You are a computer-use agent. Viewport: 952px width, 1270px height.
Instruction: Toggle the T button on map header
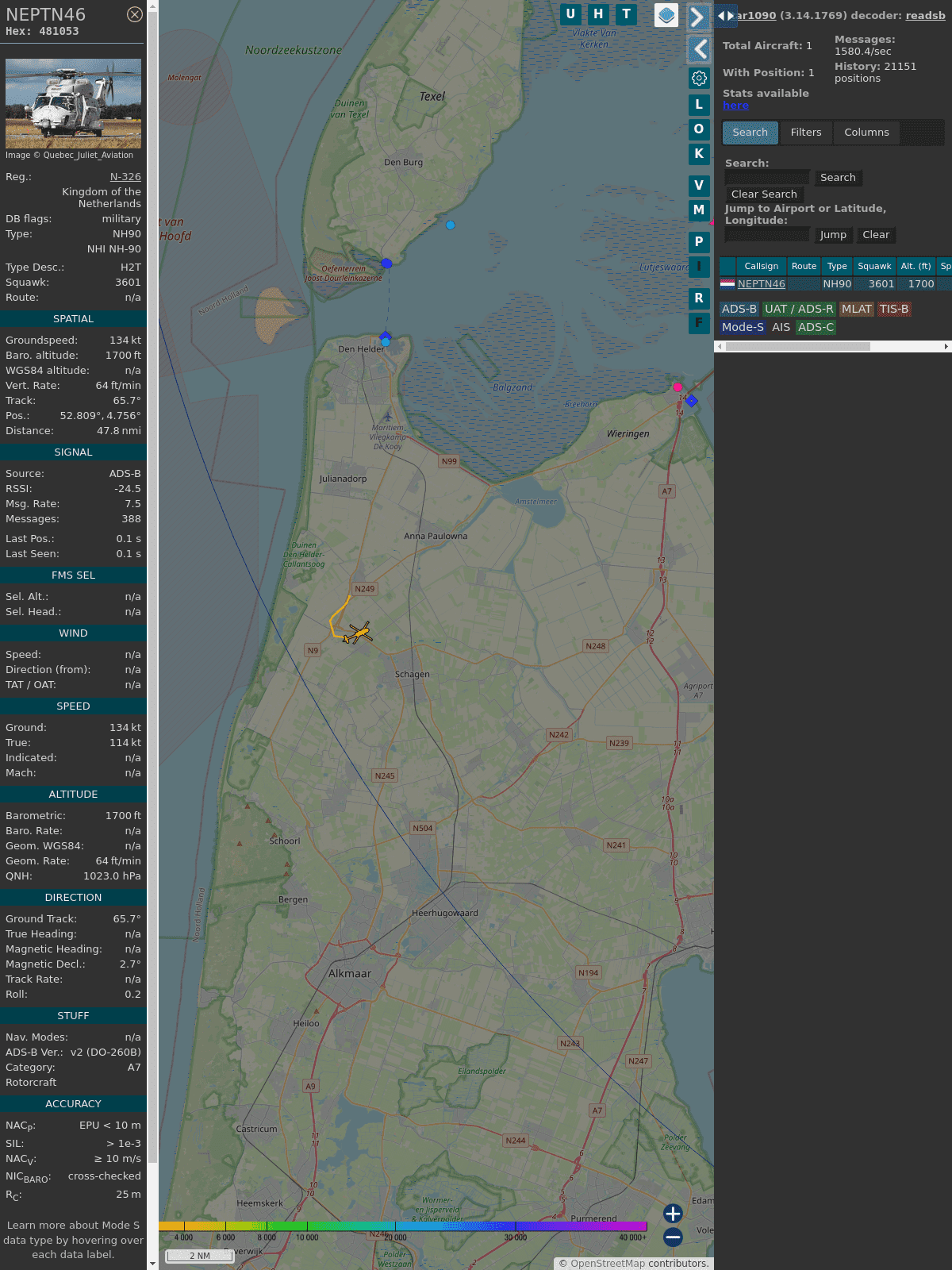tap(626, 14)
